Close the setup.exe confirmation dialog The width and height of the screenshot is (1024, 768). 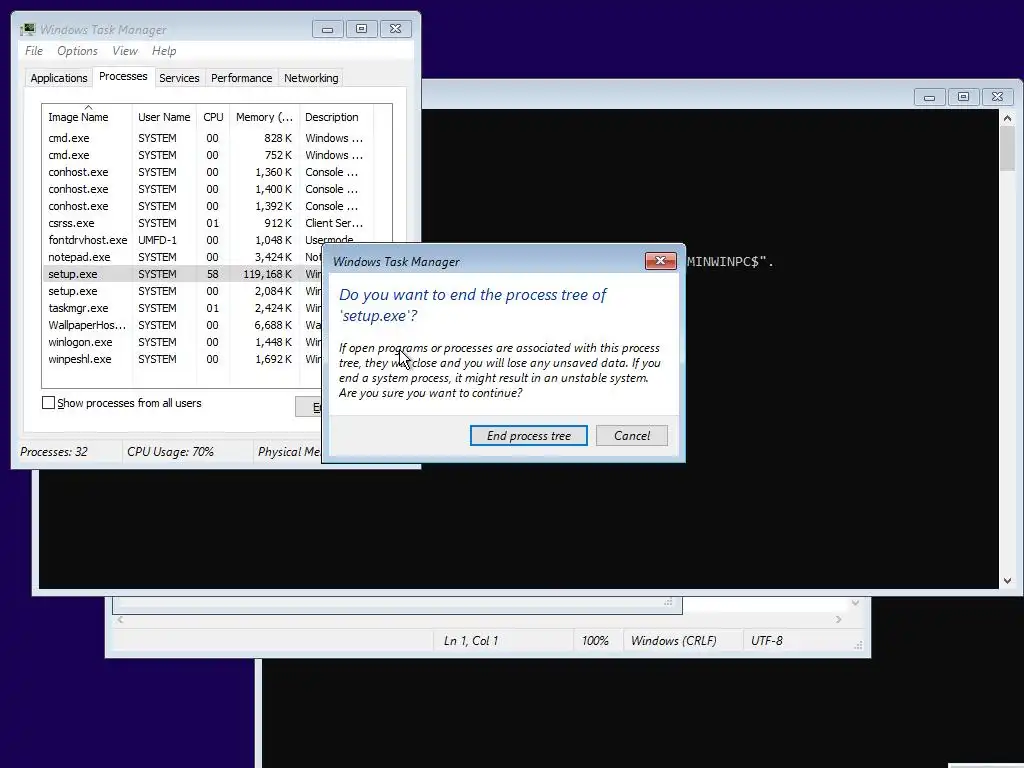pyautogui.click(x=660, y=261)
